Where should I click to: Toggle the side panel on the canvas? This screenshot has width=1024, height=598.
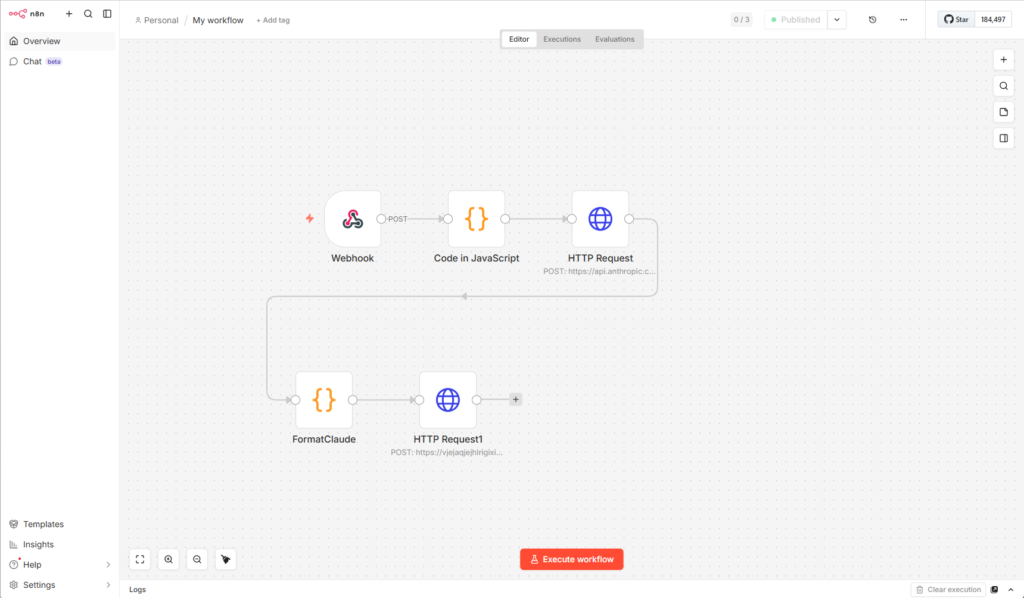(1003, 138)
